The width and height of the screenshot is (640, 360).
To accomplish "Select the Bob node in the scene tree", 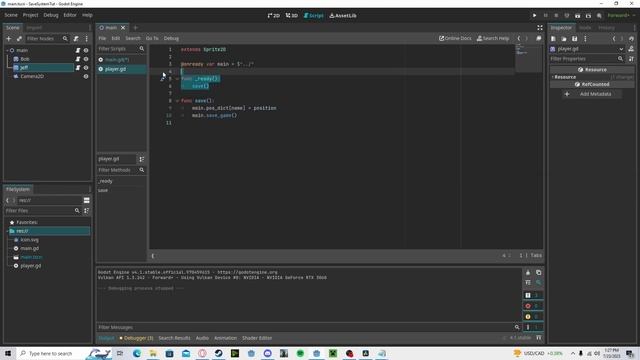I will coord(24,59).
